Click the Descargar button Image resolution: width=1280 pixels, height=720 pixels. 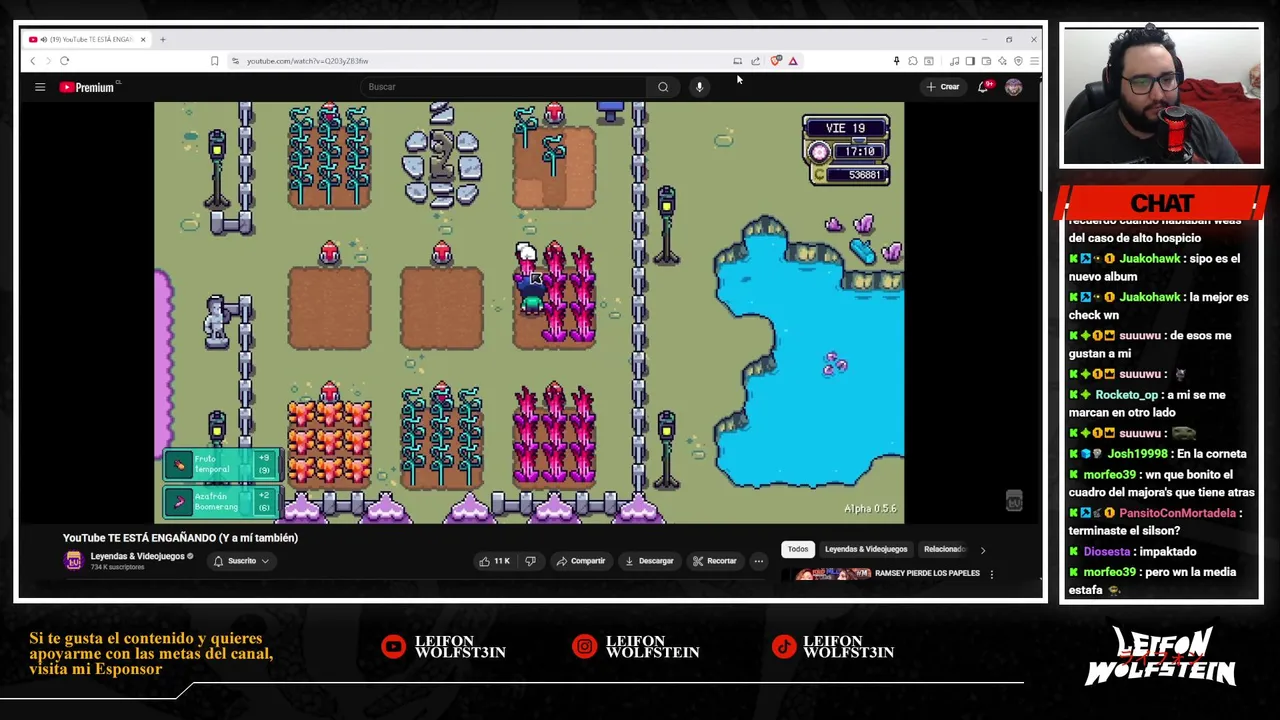click(x=648, y=561)
